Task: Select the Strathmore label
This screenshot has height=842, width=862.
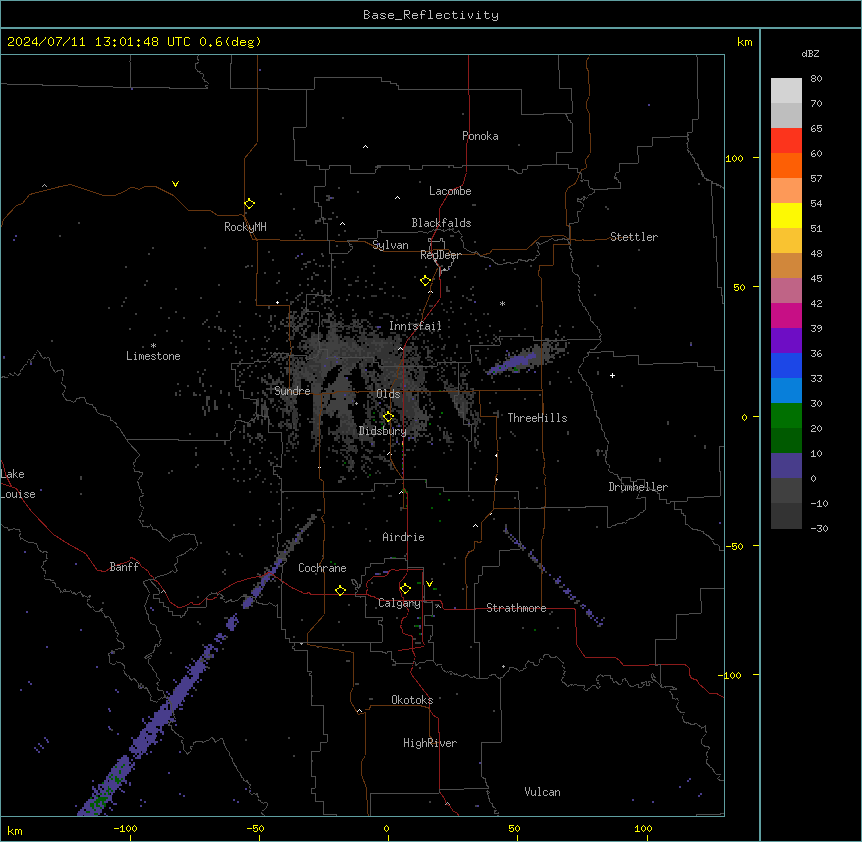Action: pos(516,608)
